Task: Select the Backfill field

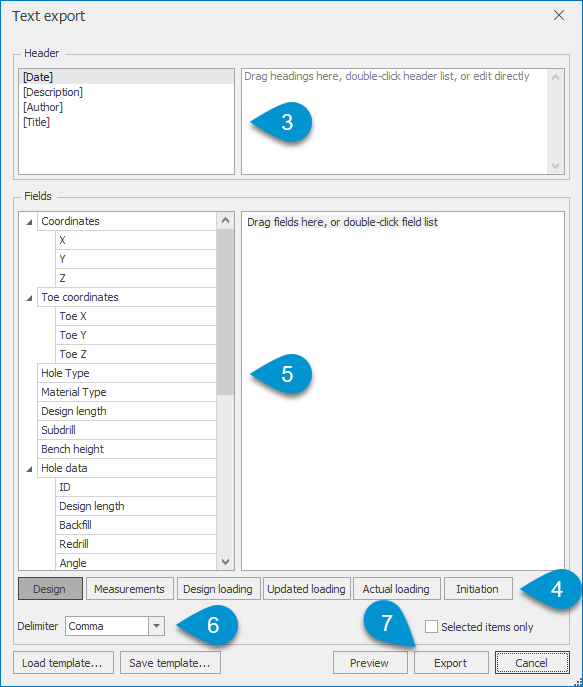Action: click(136, 525)
